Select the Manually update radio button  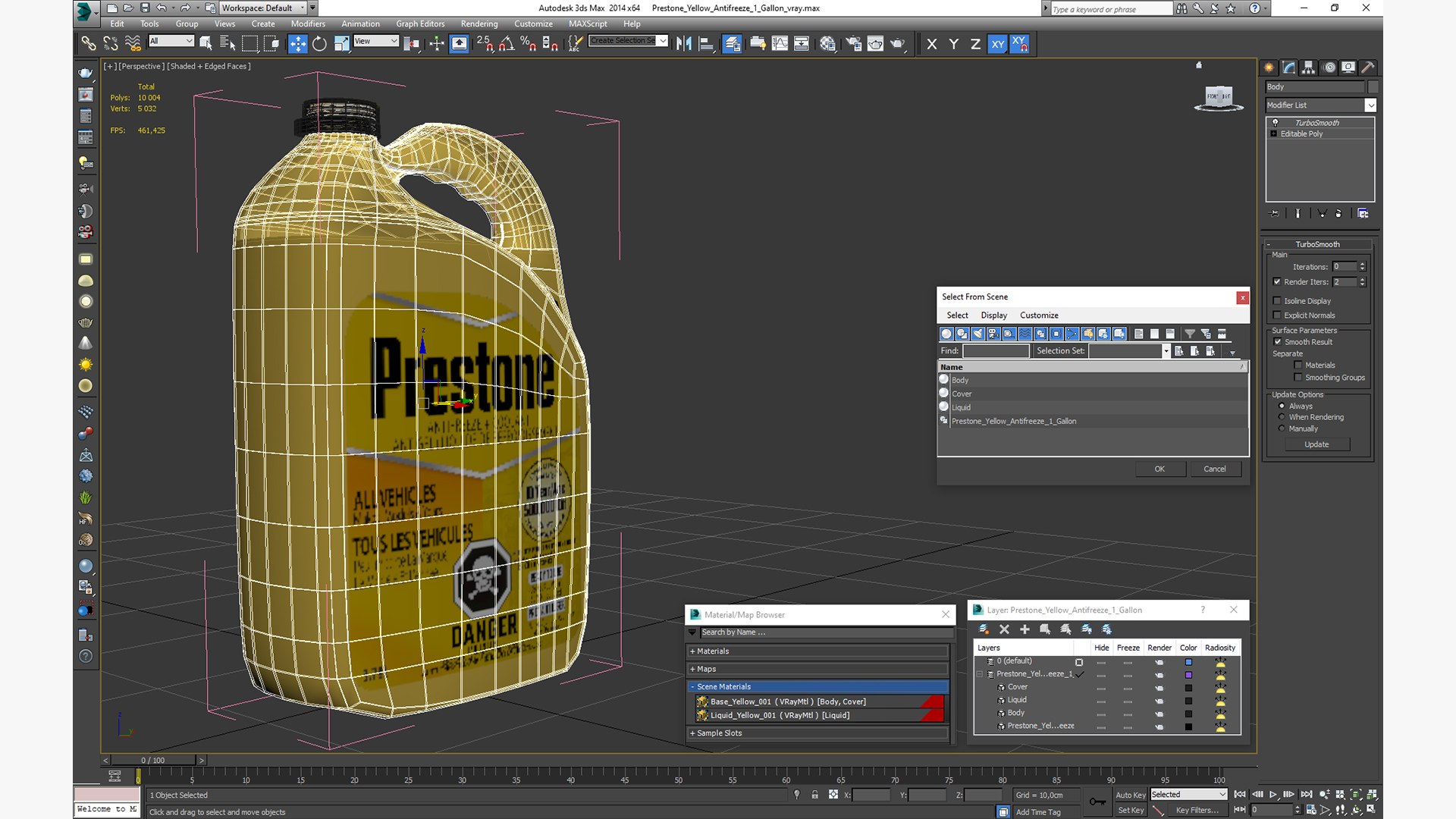pos(1282,428)
